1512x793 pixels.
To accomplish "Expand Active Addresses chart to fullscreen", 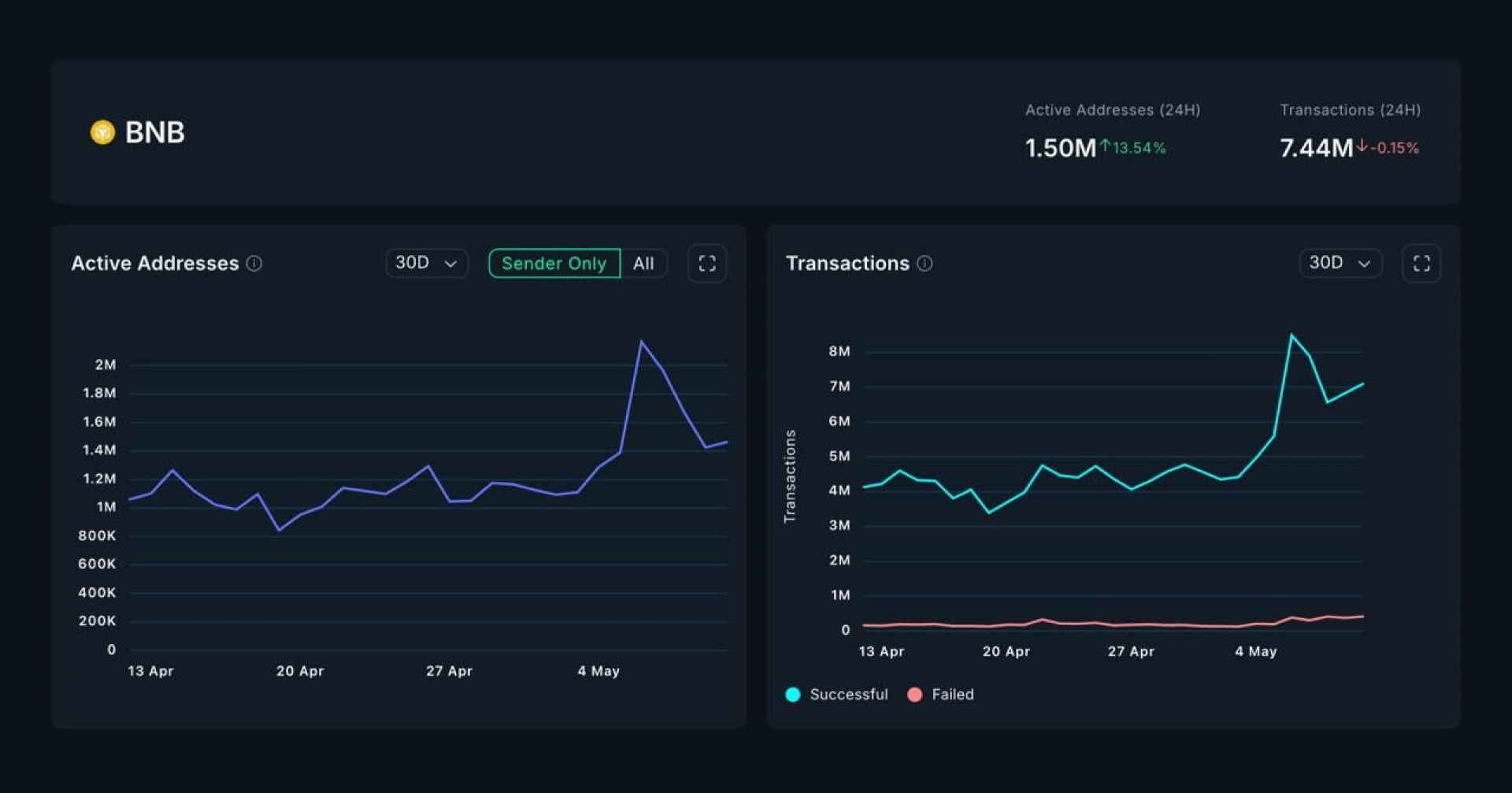I will (x=706, y=264).
